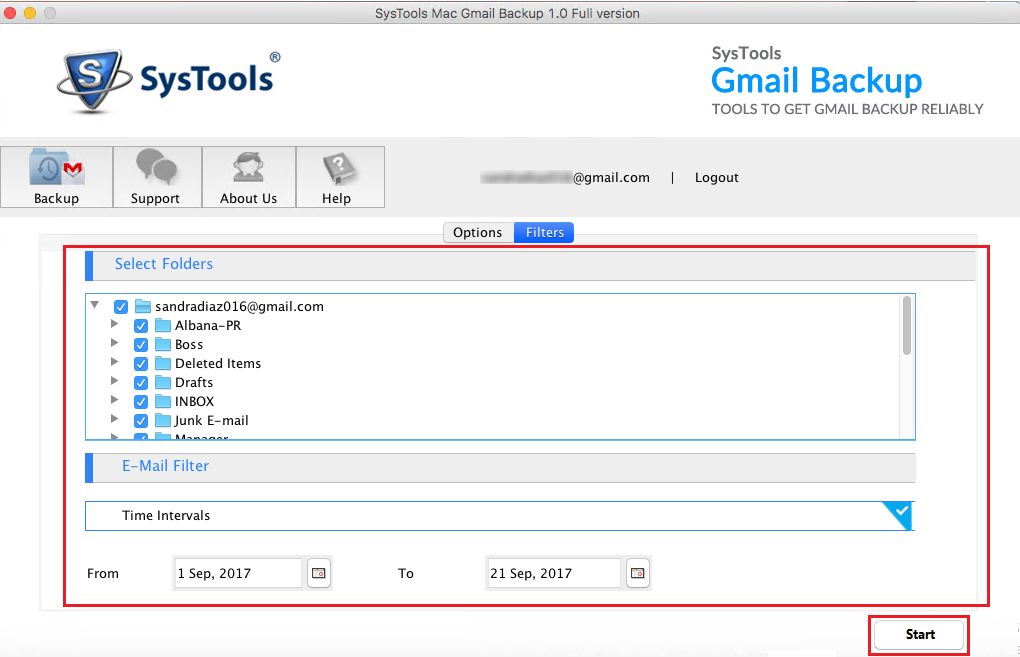
Task: Select sandradiaz016@gmail.com account row text
Action: (239, 306)
